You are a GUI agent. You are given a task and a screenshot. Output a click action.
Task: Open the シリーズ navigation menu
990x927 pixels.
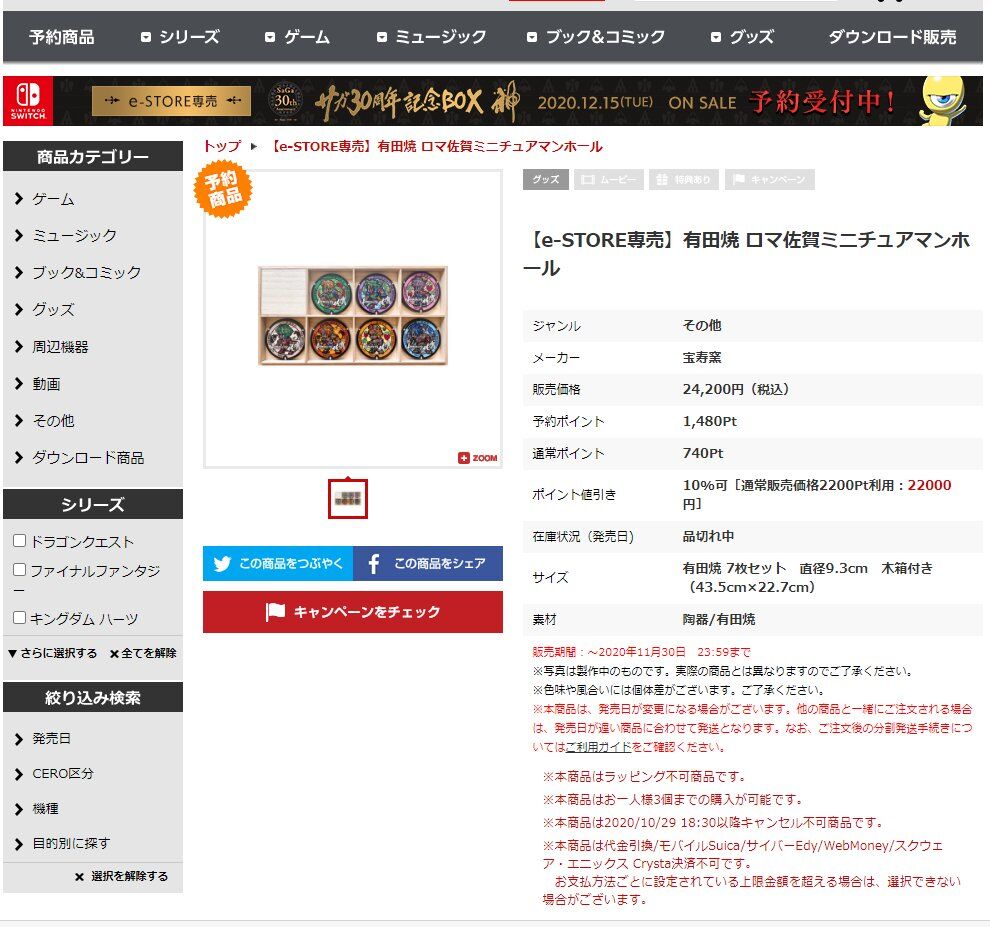pyautogui.click(x=180, y=37)
